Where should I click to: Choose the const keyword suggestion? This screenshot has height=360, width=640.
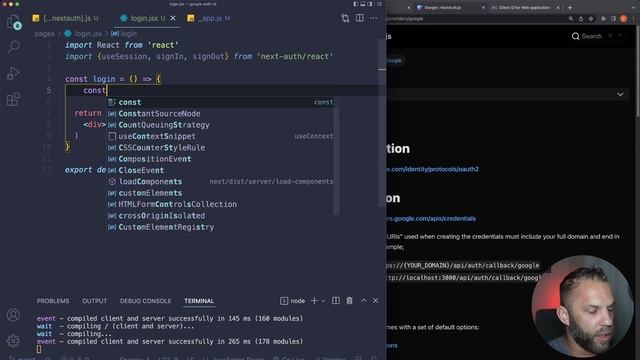[x=220, y=102]
